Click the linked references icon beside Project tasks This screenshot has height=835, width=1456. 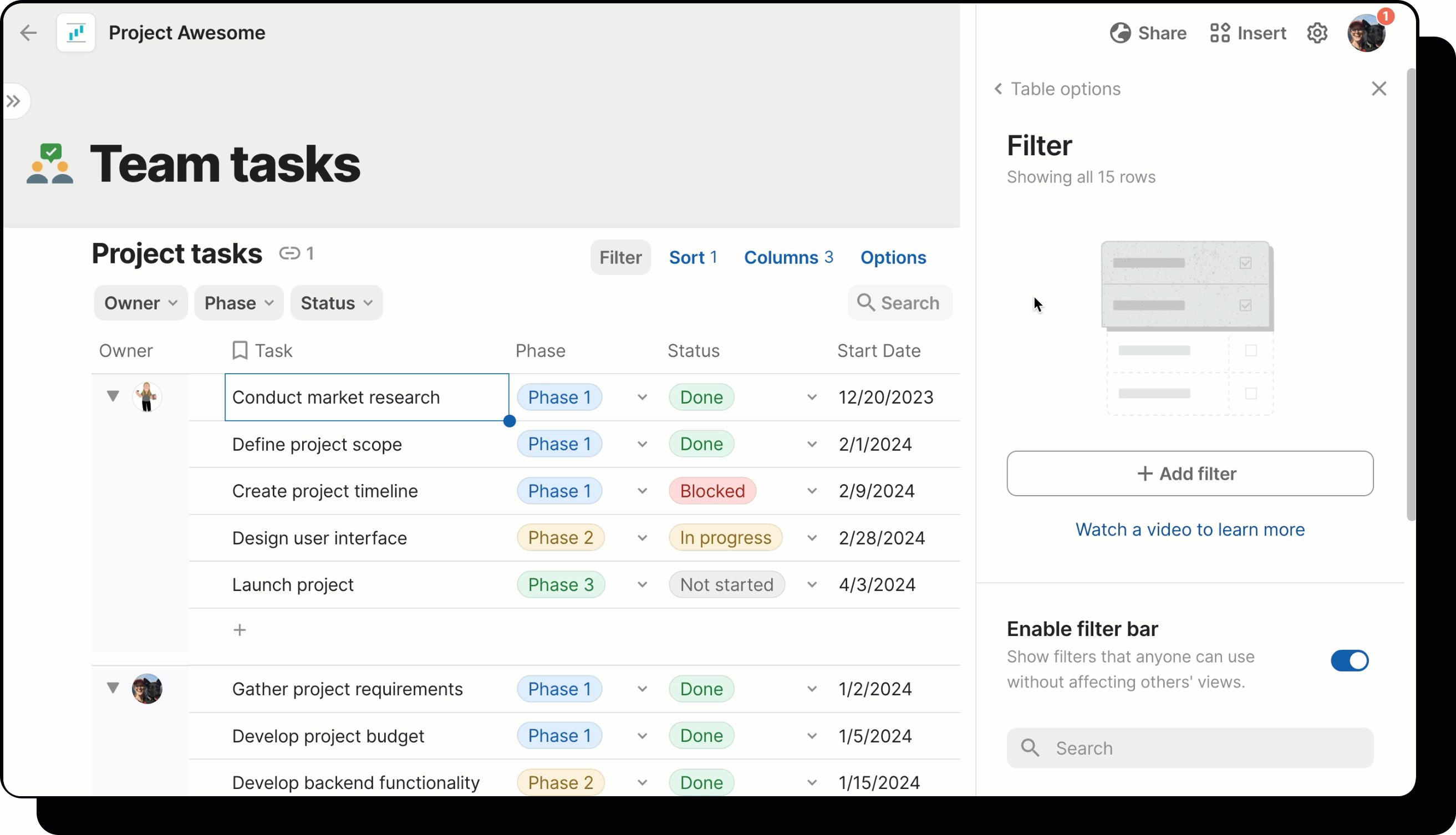click(x=289, y=253)
